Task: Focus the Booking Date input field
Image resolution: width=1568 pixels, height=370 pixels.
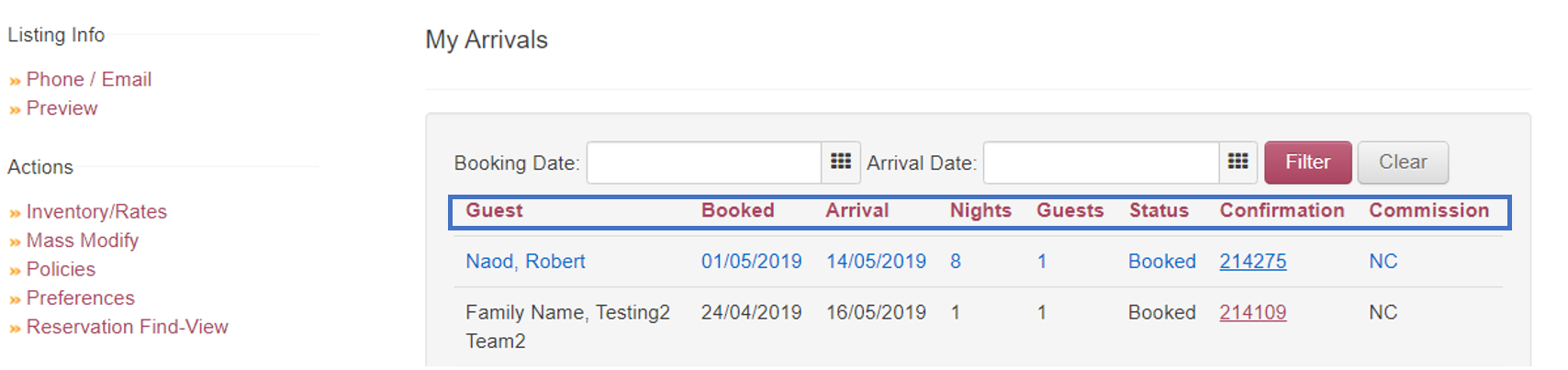Action: click(x=704, y=163)
